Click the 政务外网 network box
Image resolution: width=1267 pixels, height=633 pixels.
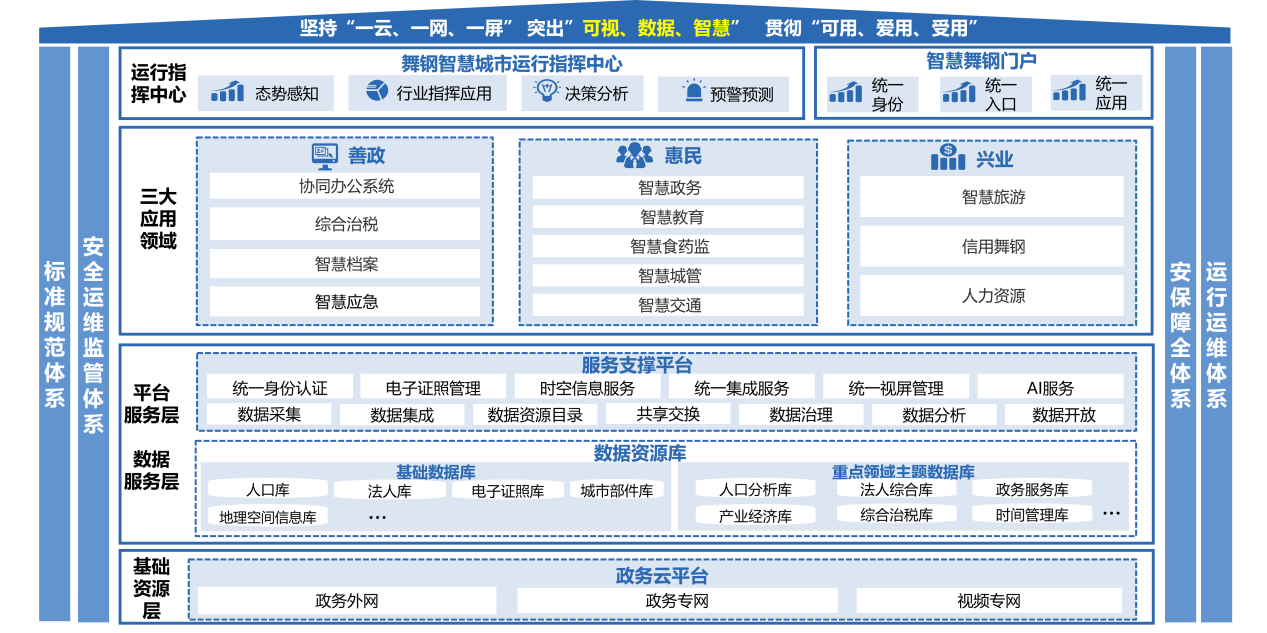click(346, 601)
